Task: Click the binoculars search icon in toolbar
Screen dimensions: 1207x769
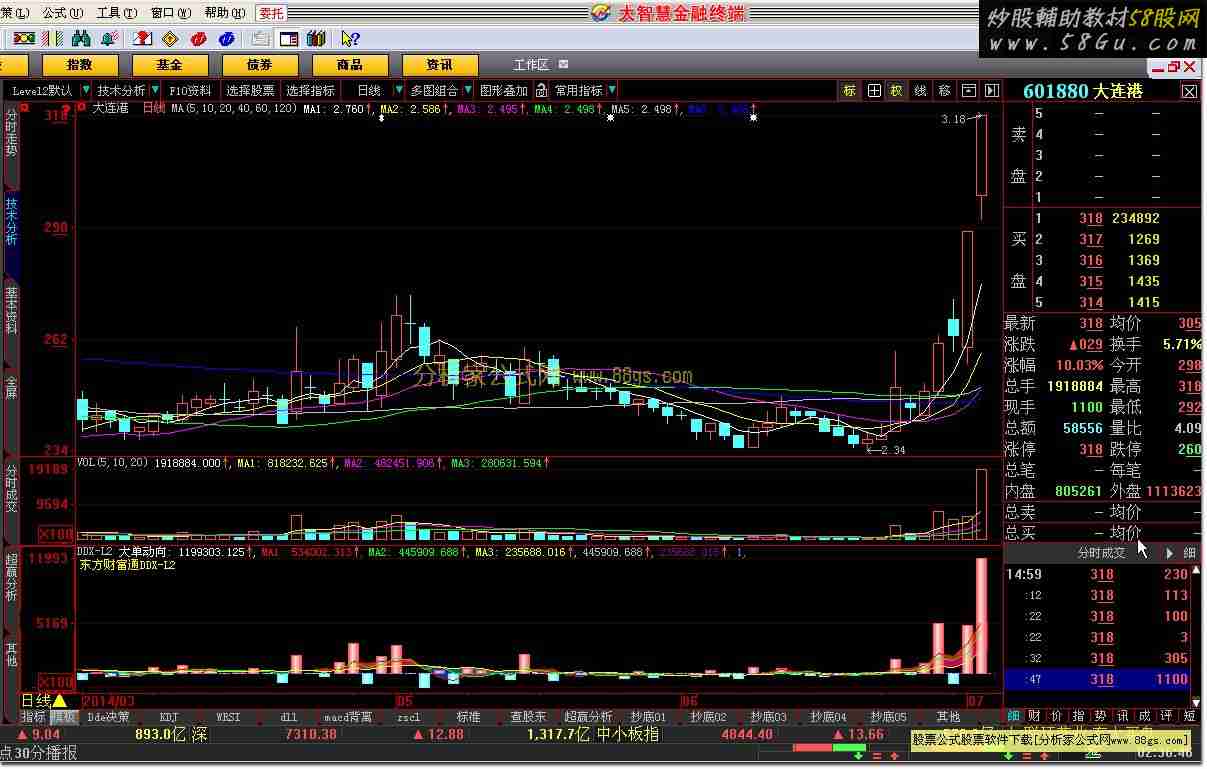Action: click(82, 39)
